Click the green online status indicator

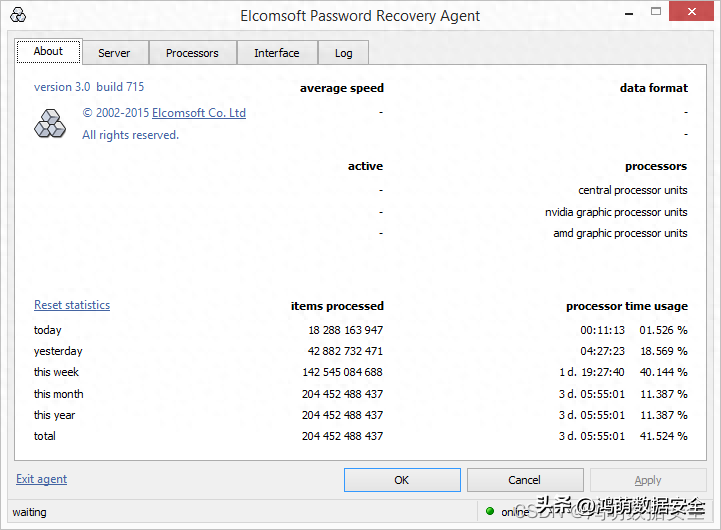(490, 511)
